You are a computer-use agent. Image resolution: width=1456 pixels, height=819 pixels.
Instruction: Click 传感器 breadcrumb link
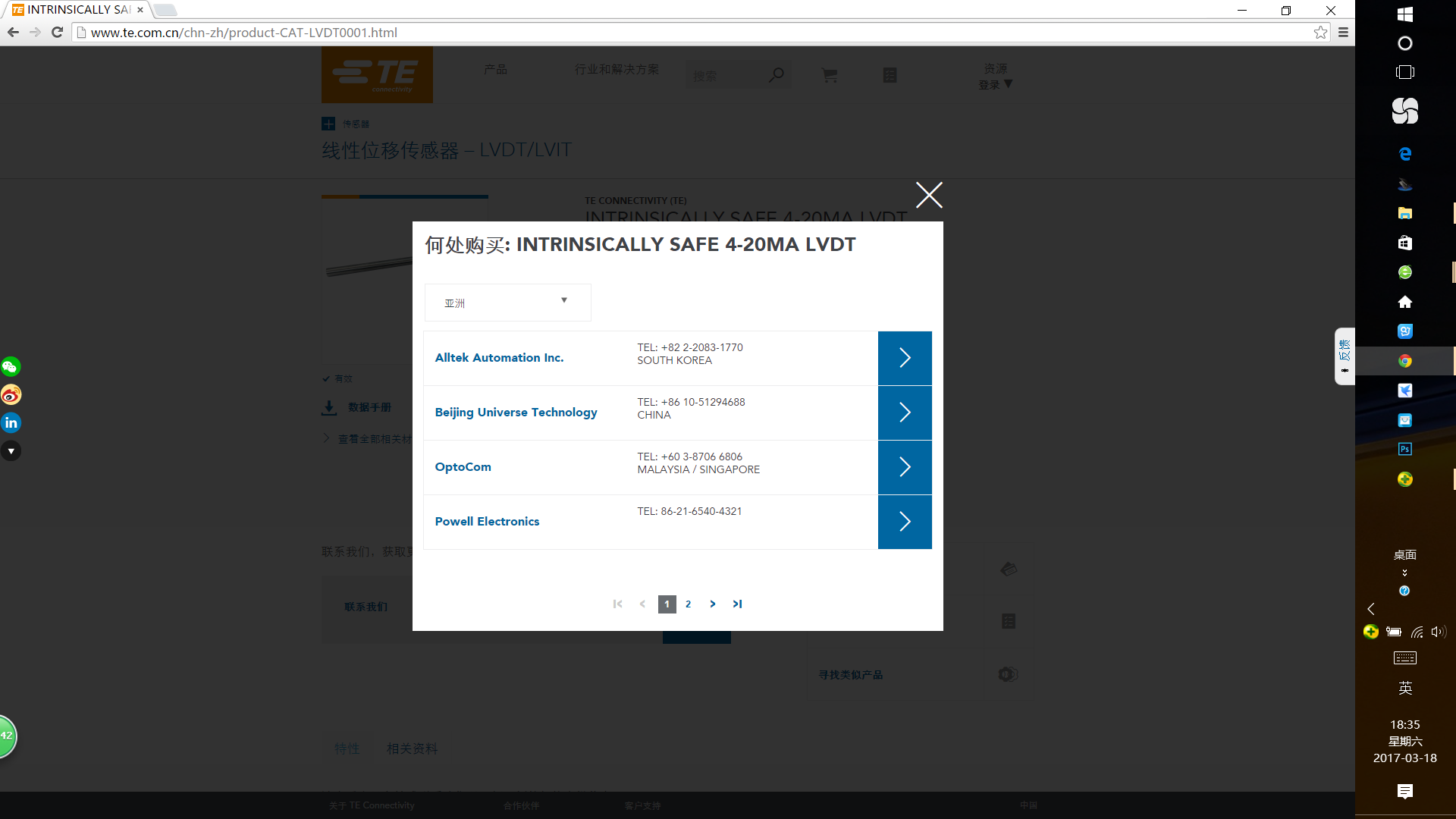pyautogui.click(x=356, y=124)
